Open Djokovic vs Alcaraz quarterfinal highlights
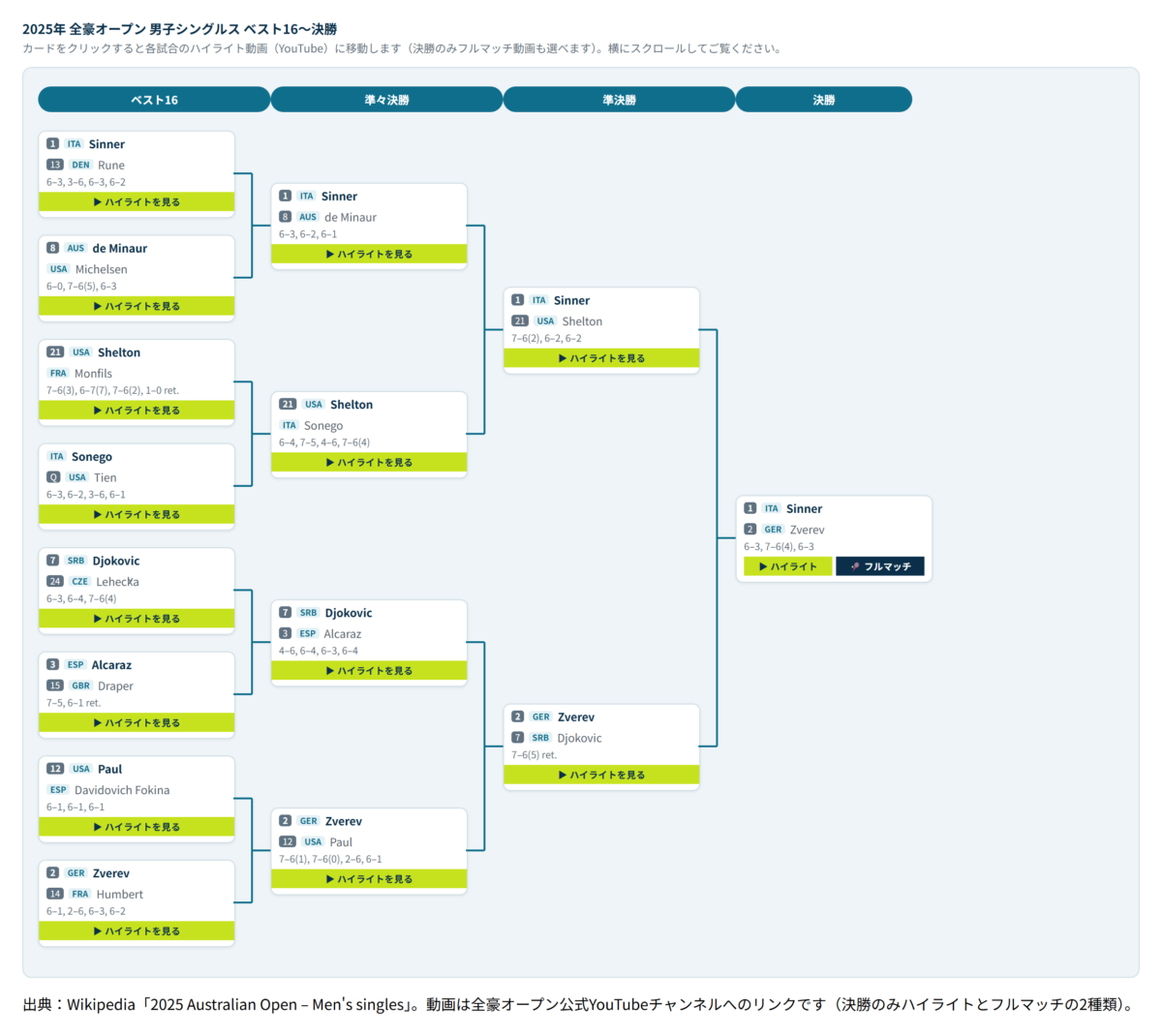This screenshot has height=1036, width=1162. pyautogui.click(x=369, y=670)
